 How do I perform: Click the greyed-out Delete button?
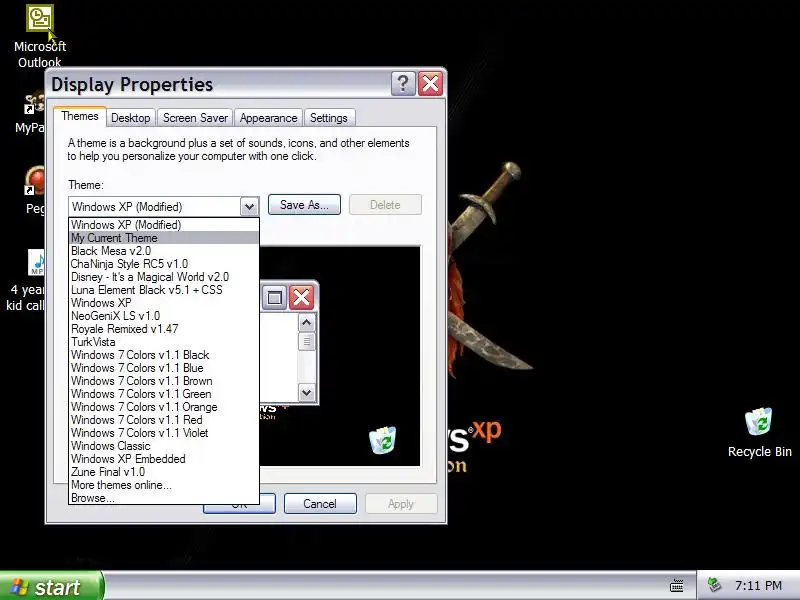385,205
